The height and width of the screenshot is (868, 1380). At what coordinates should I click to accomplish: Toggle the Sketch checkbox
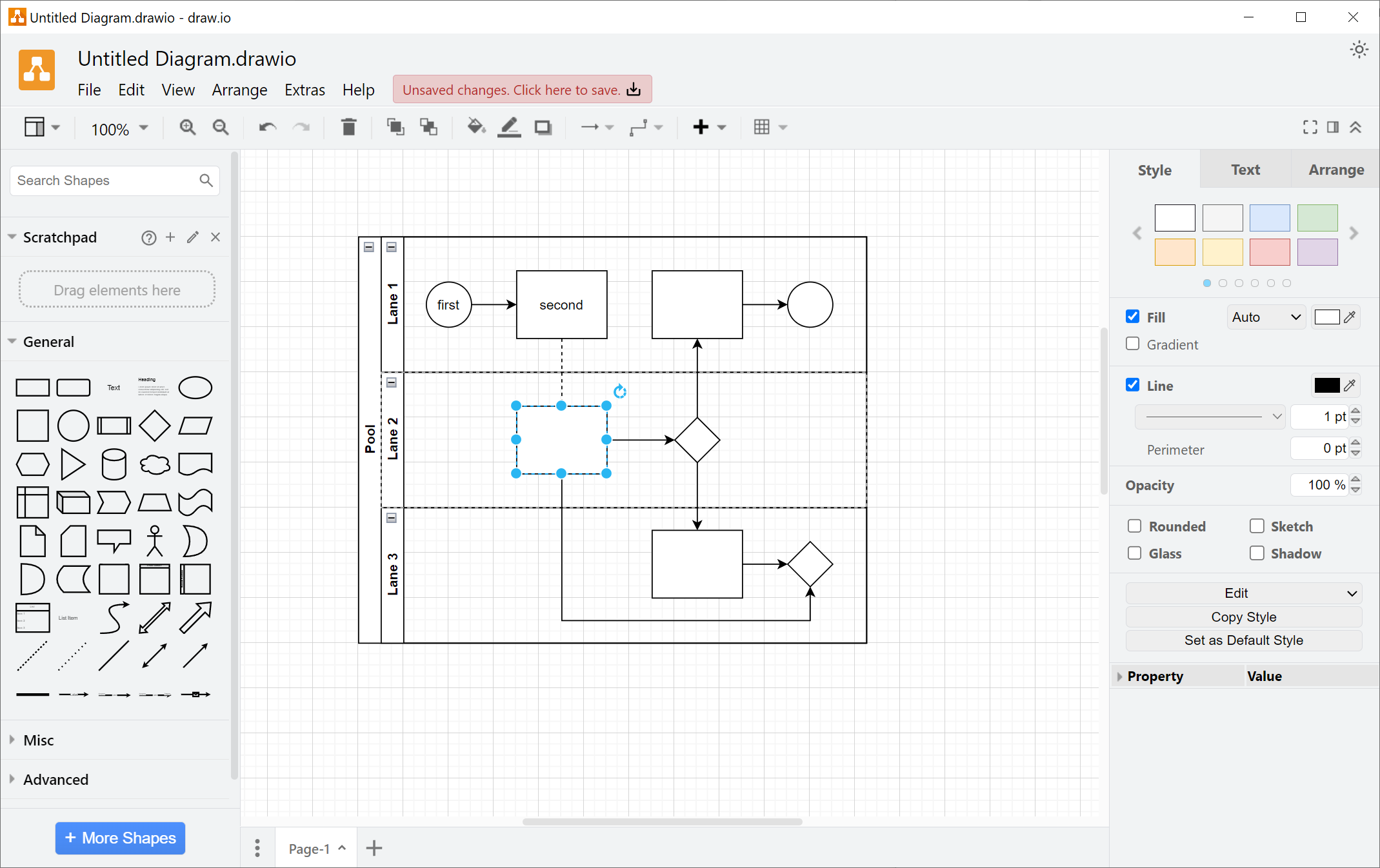coord(1256,526)
